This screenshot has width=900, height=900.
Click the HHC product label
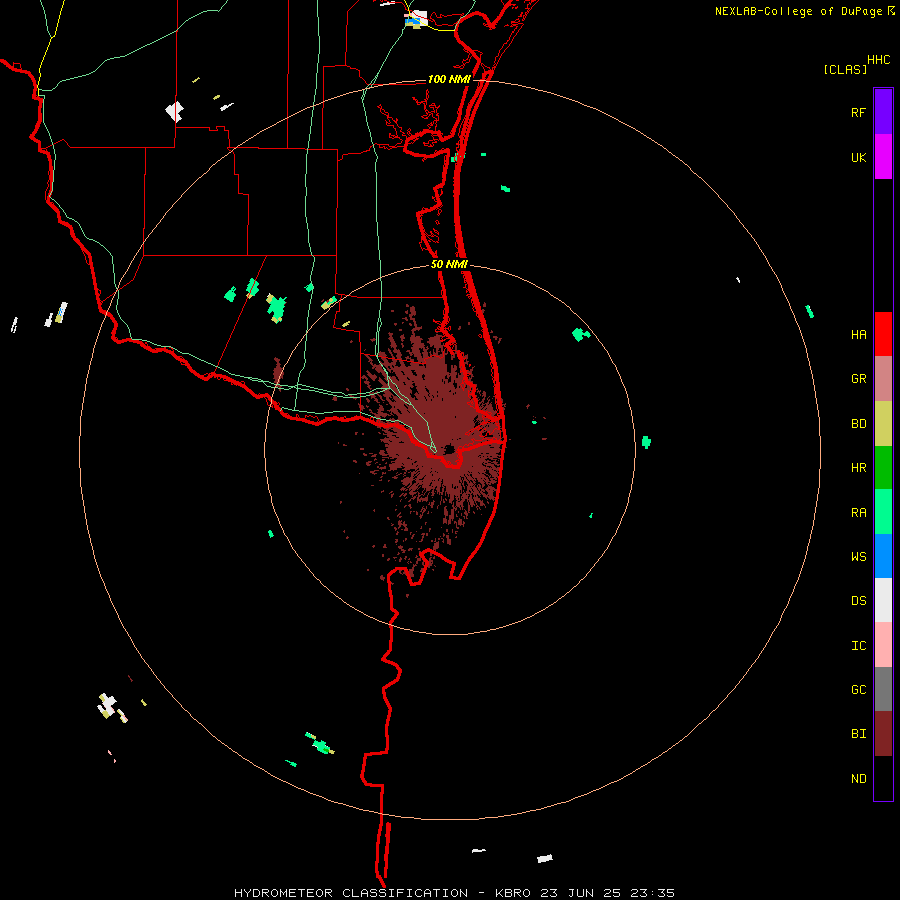[x=878, y=60]
